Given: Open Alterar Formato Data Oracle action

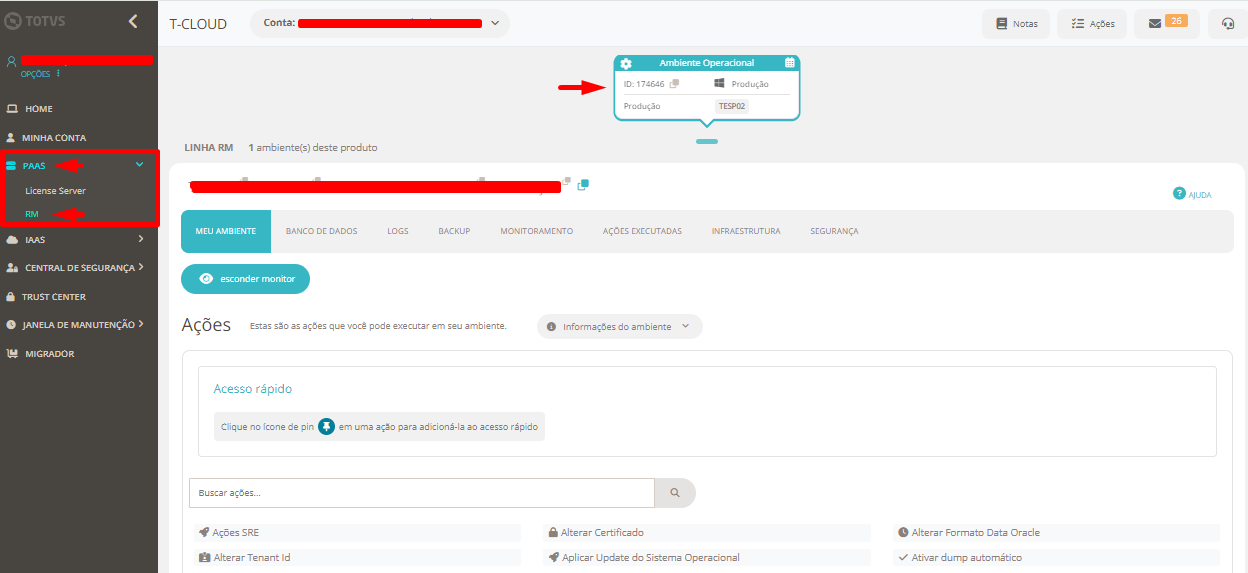Looking at the screenshot, I should pyautogui.click(x=1056, y=532).
